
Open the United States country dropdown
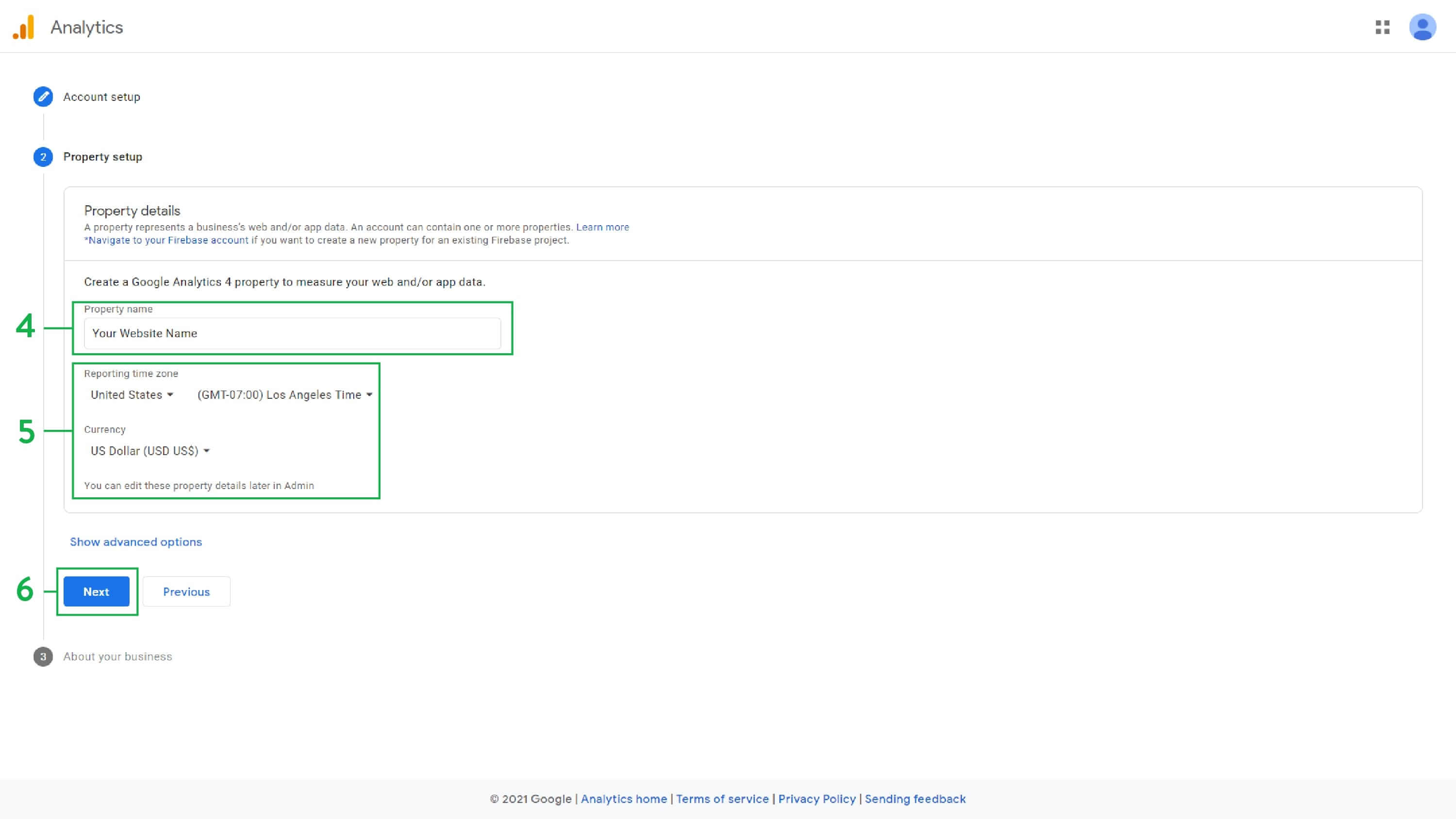pyautogui.click(x=132, y=394)
